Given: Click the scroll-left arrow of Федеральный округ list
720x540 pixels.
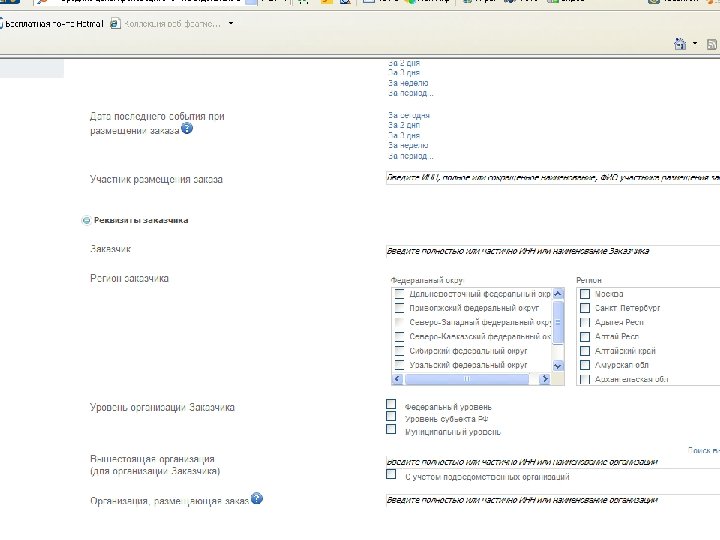Looking at the screenshot, I should 398,379.
